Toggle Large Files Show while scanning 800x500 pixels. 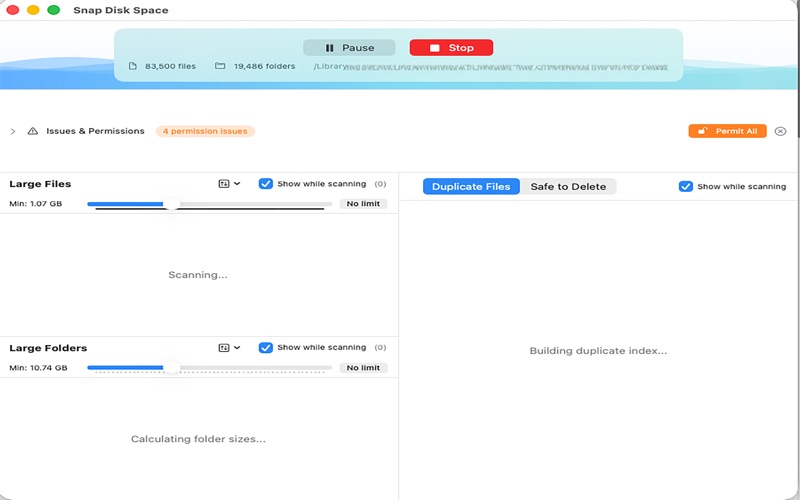pos(265,184)
